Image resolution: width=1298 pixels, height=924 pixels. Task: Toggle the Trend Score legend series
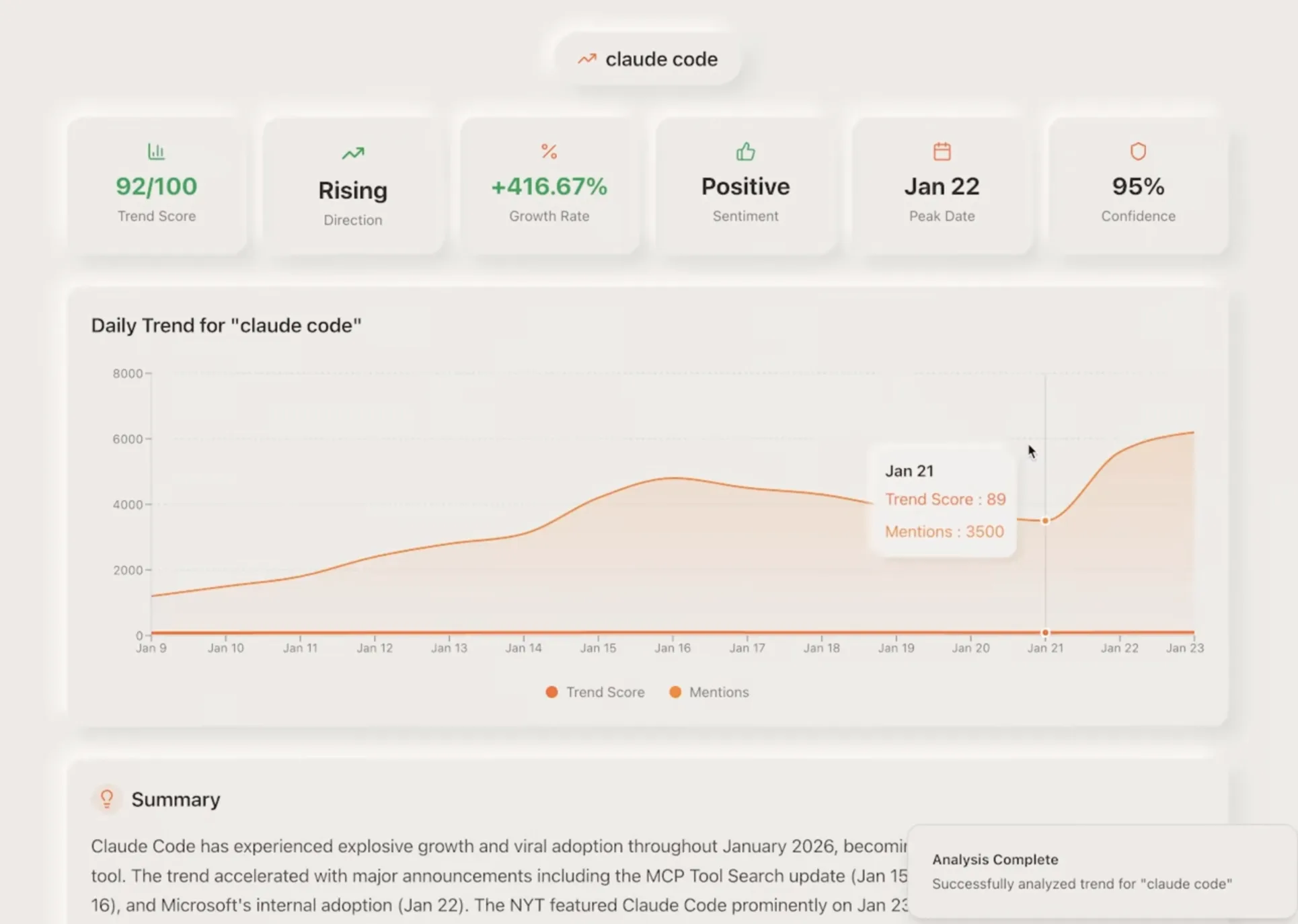tap(595, 692)
